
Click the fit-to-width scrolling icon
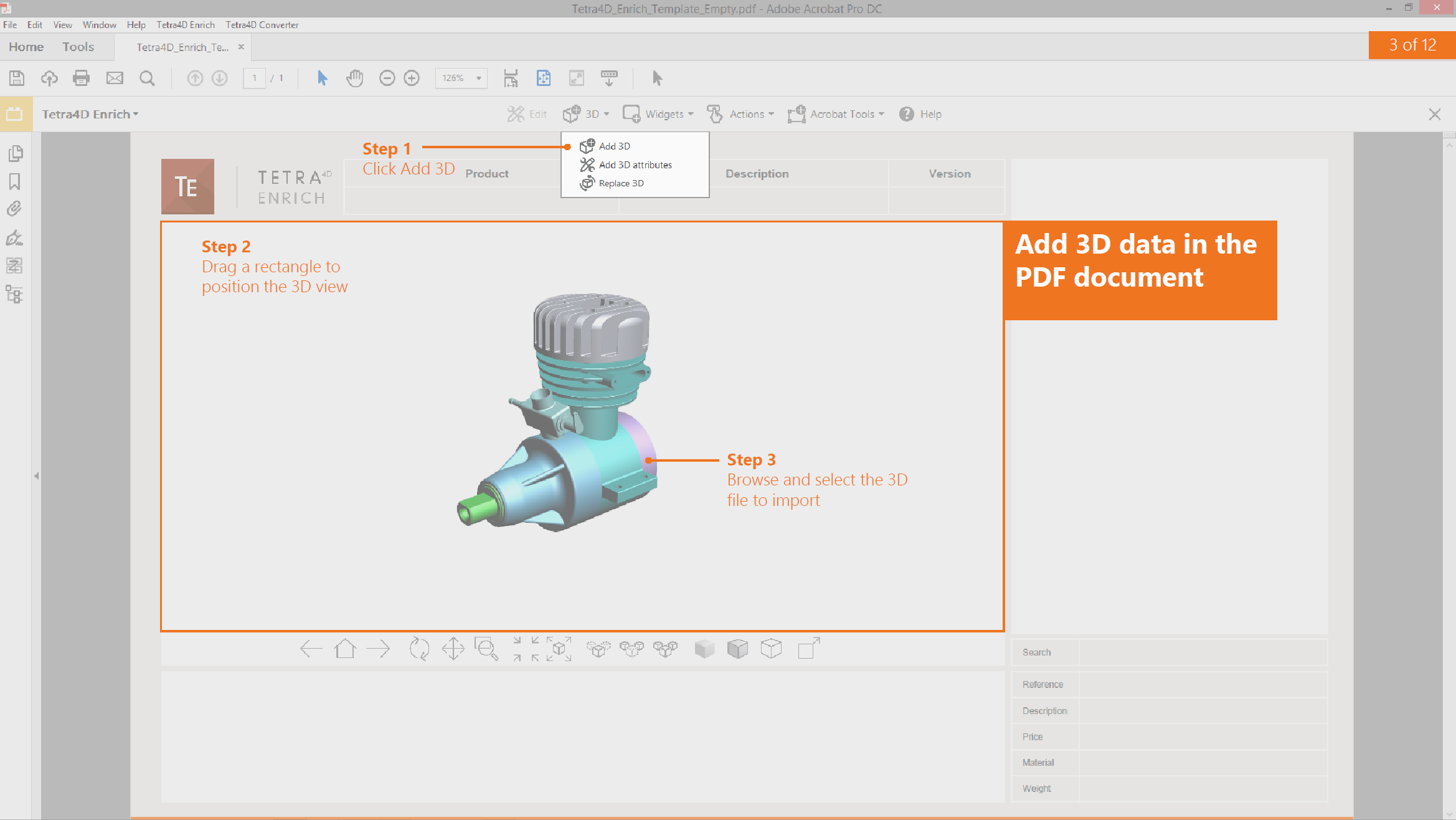point(511,78)
